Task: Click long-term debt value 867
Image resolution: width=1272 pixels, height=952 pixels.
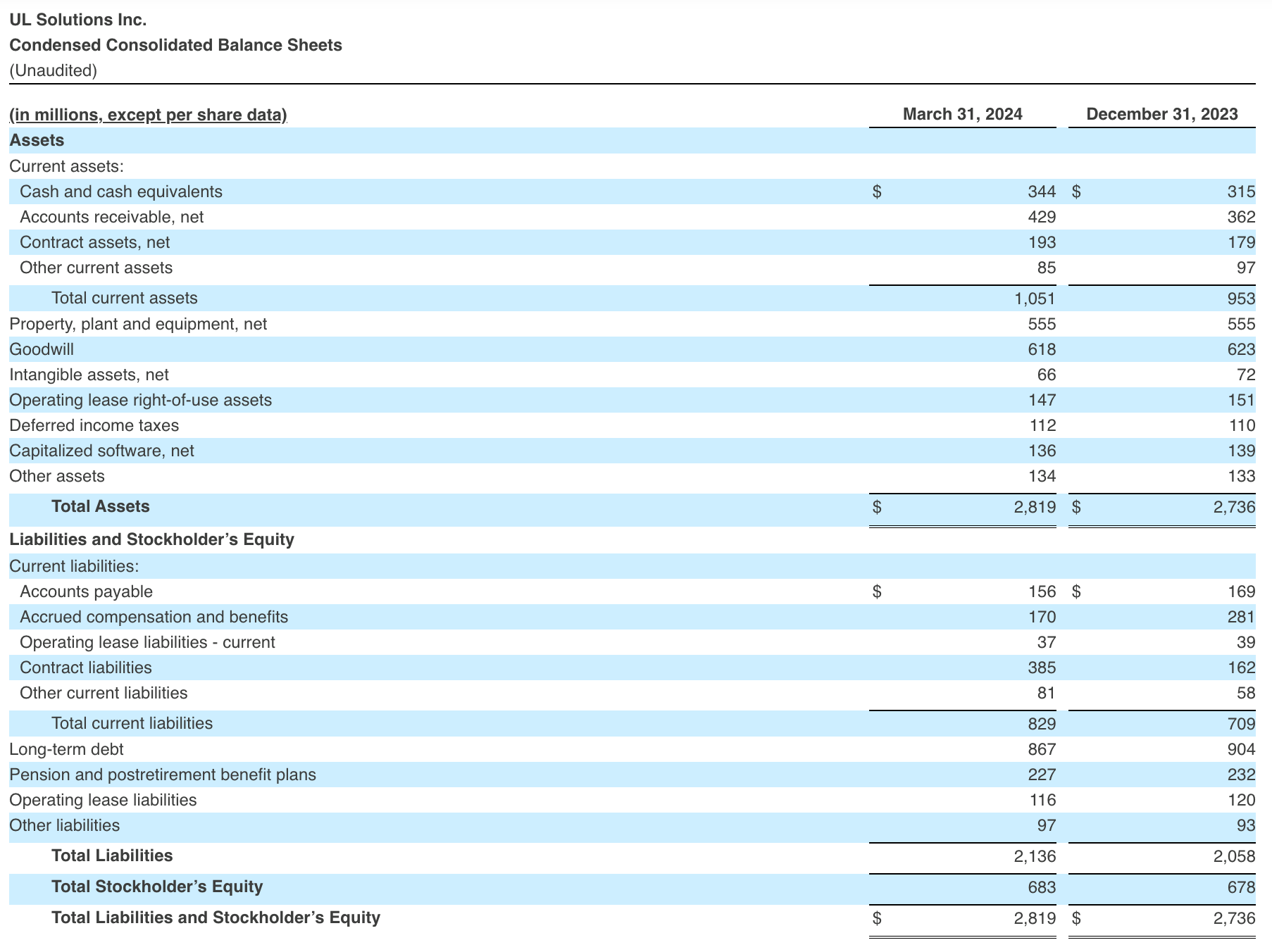Action: [x=1042, y=749]
